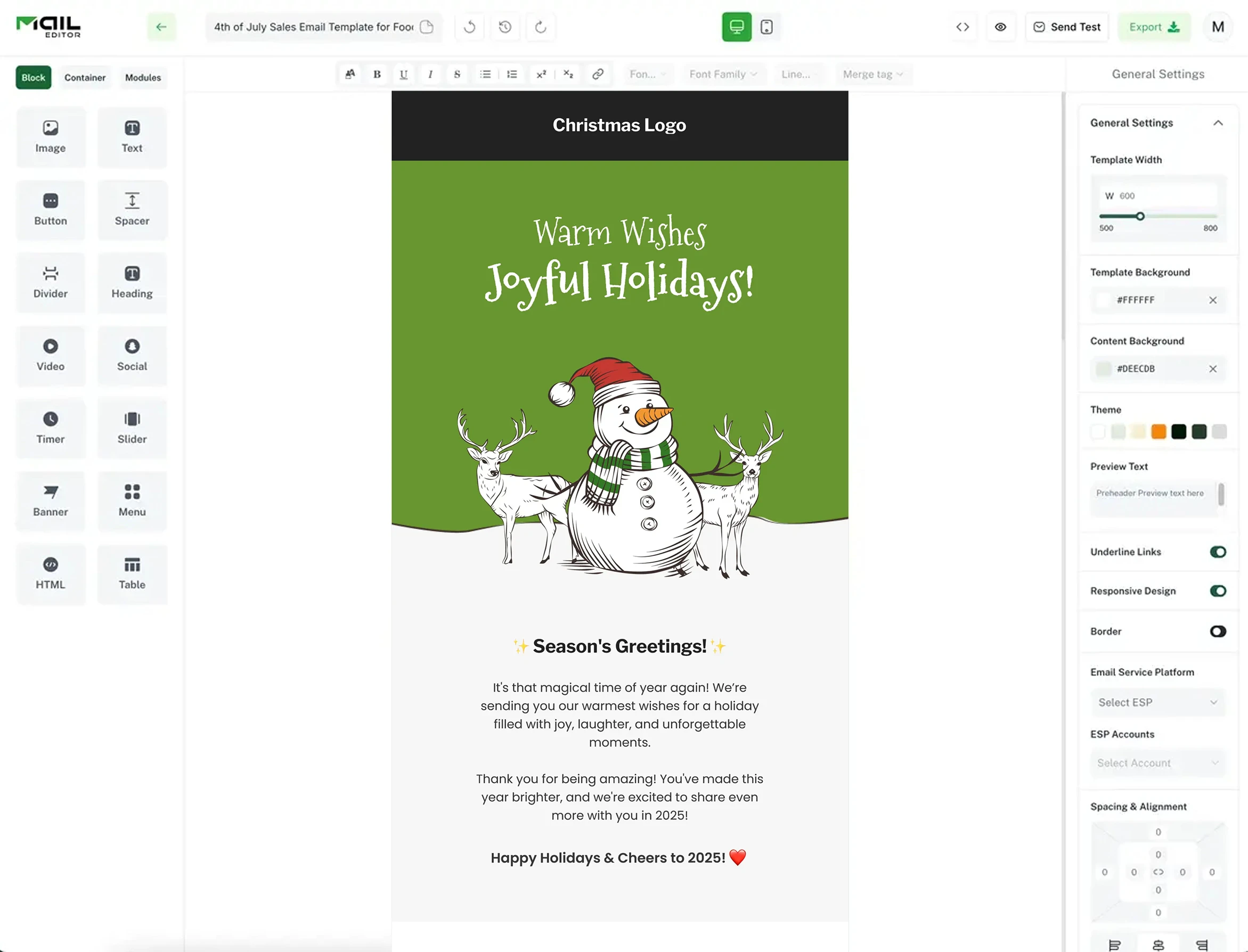Insert a bulleted list
The width and height of the screenshot is (1248, 952).
tap(485, 74)
